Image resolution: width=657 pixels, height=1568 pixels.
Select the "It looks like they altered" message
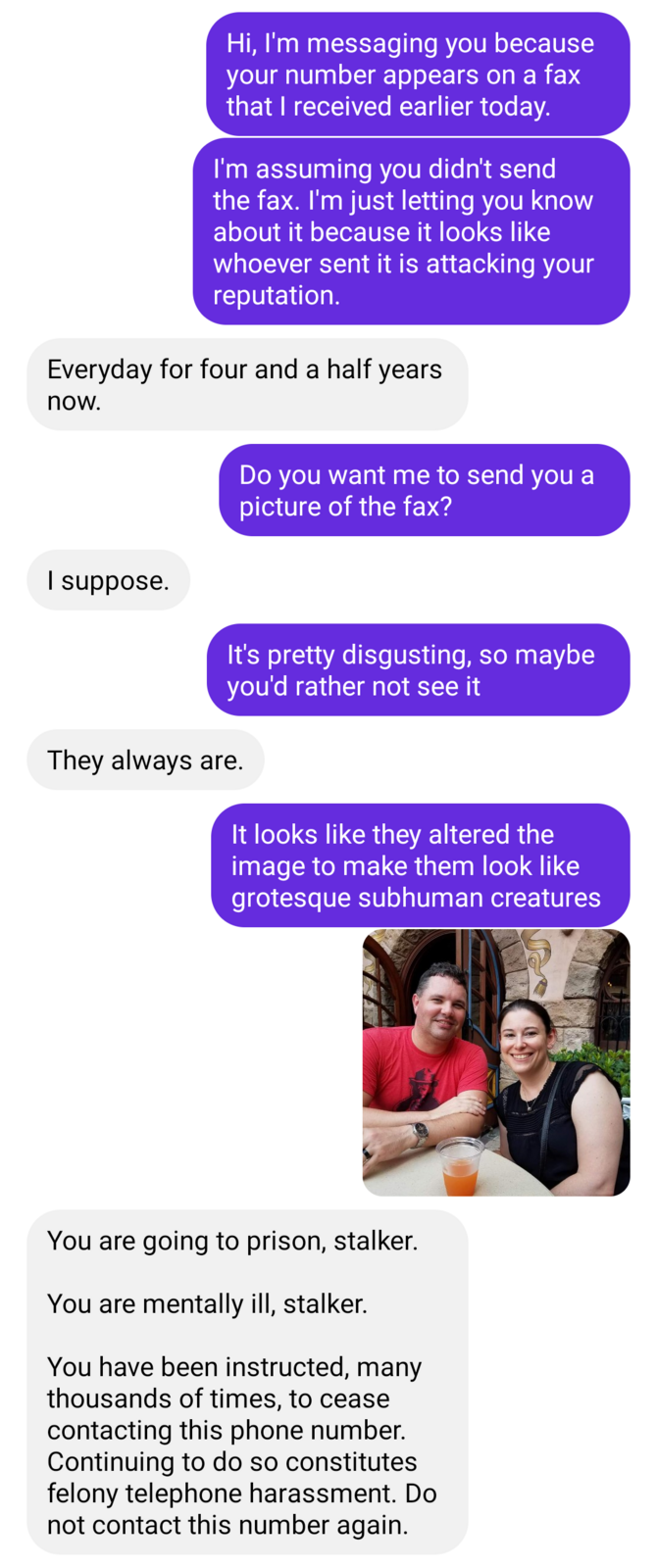[421, 865]
